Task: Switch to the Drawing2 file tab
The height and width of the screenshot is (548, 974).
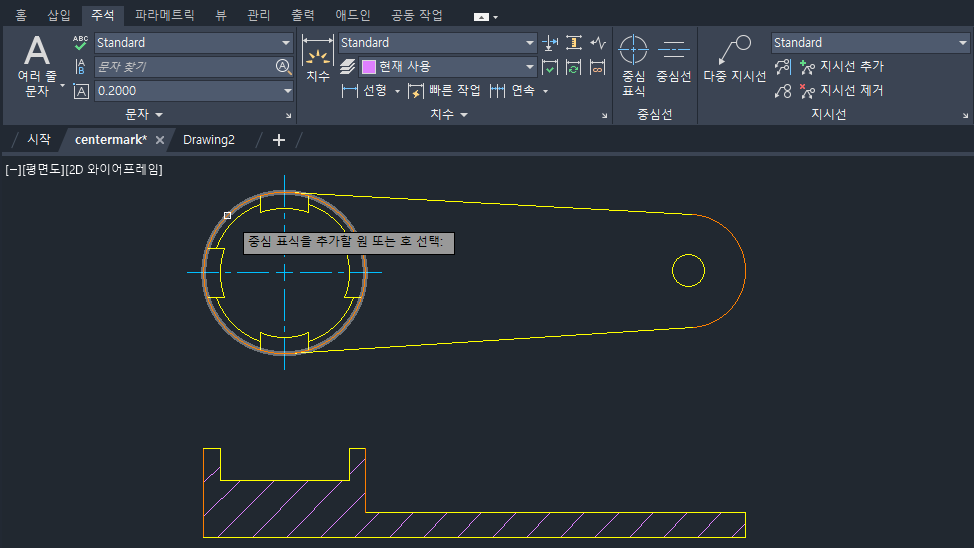Action: coord(209,140)
